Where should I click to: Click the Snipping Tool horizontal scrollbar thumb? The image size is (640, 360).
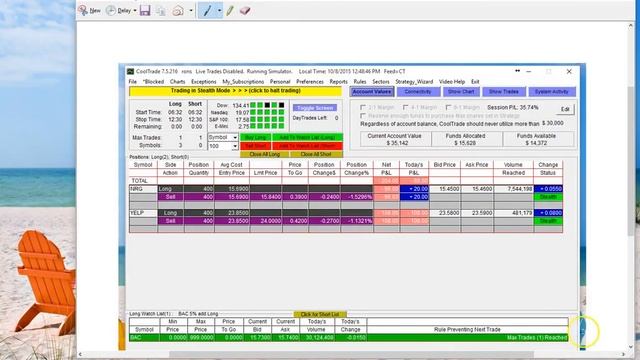[x=351, y=354]
